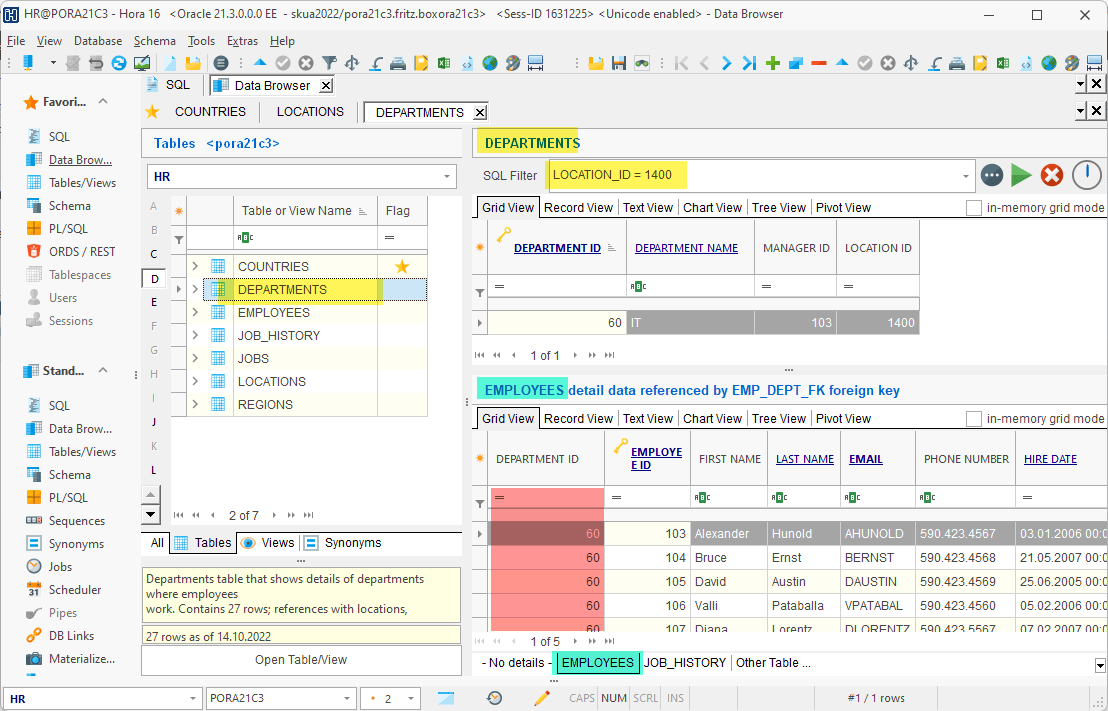
Task: Click the timer clock icon beside filter
Action: tap(1087, 175)
